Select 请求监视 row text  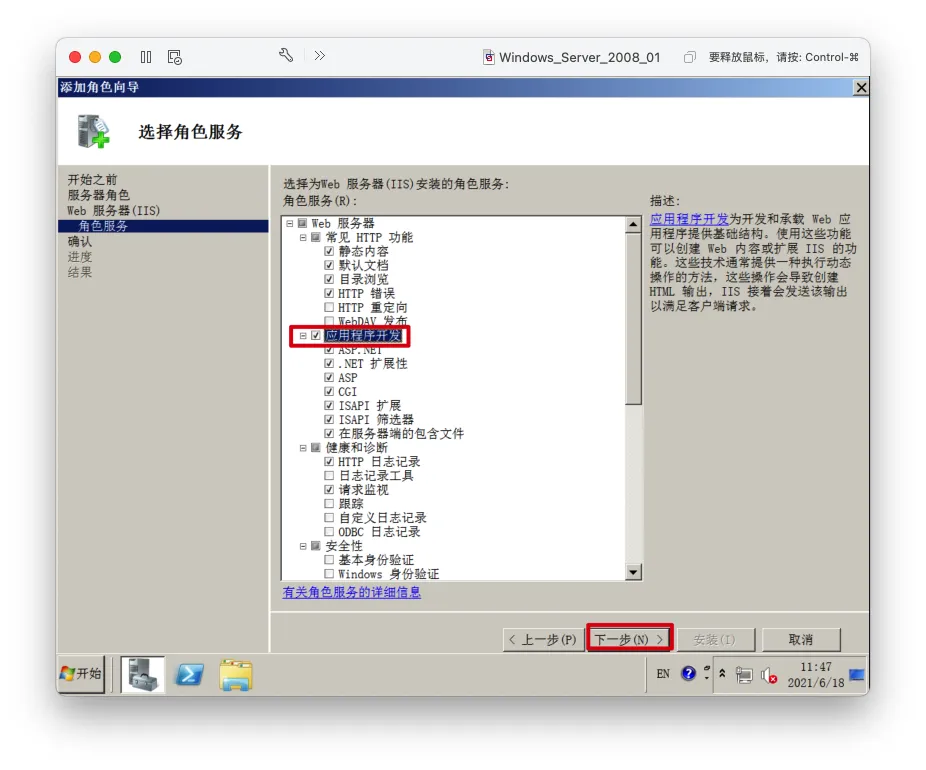pos(363,490)
